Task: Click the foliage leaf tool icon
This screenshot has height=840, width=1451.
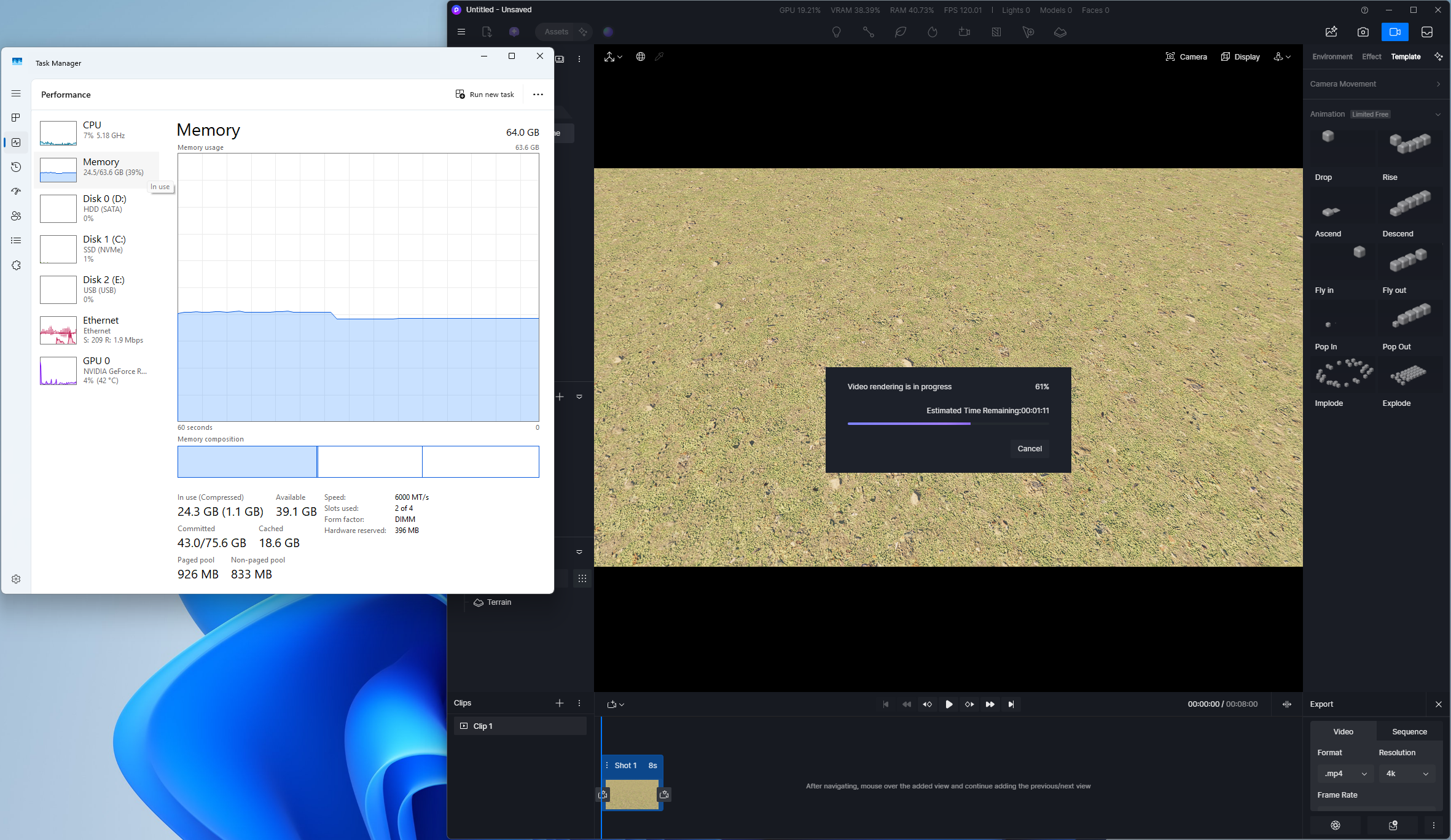Action: click(x=901, y=32)
